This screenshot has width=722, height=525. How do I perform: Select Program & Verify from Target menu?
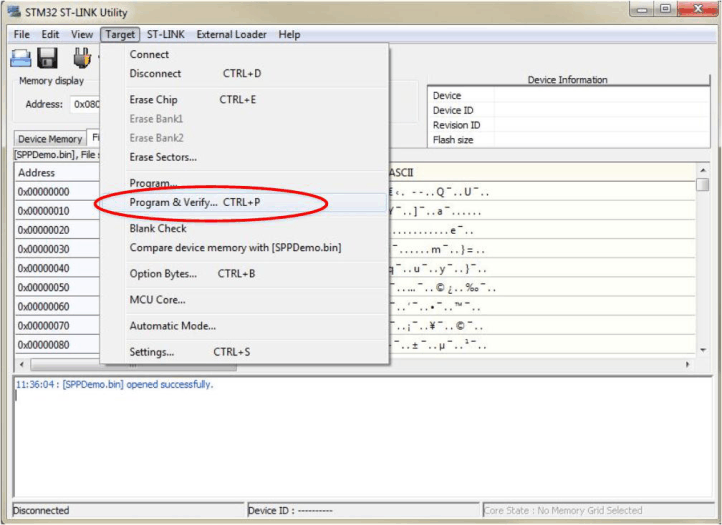tap(174, 203)
